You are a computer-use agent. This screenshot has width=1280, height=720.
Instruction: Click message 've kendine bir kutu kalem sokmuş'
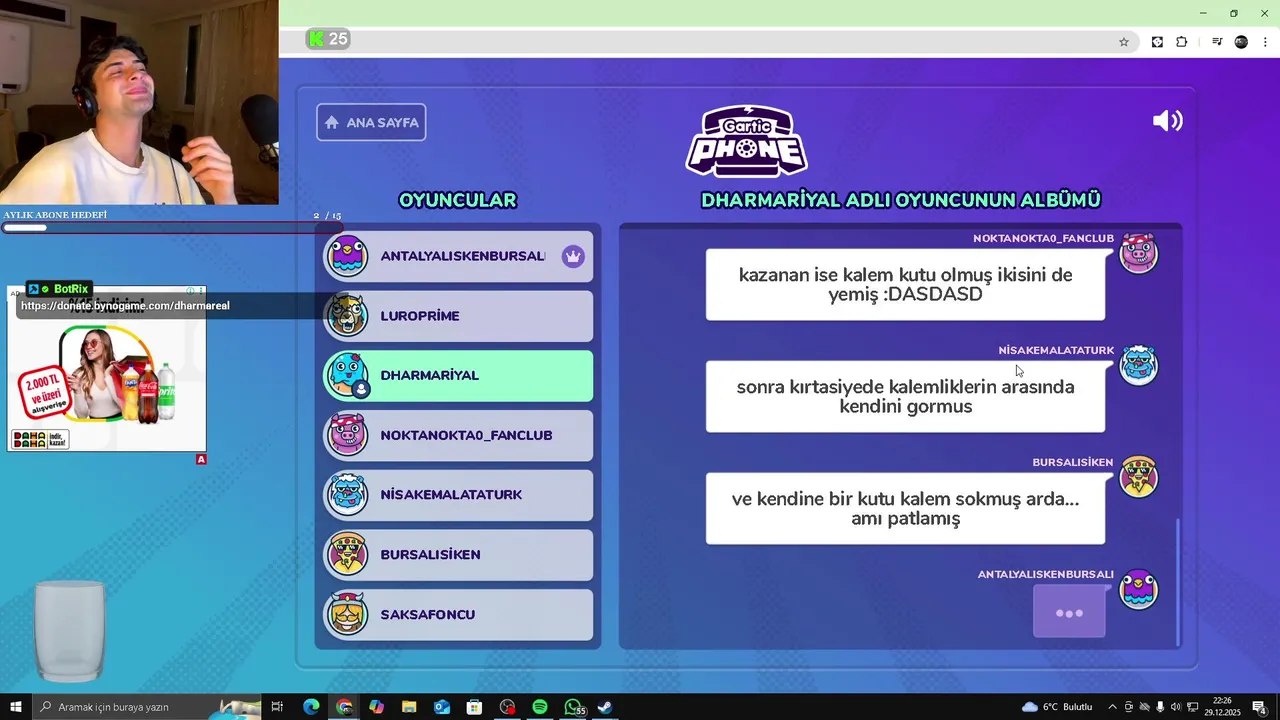click(905, 509)
